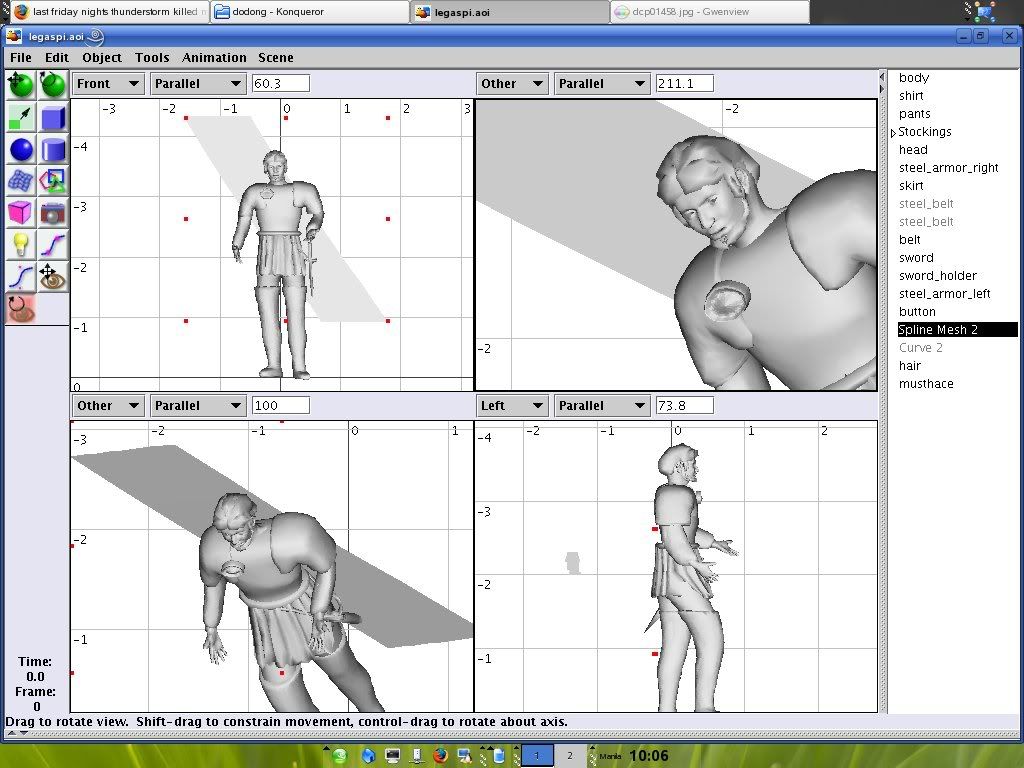Choose the Create Cube tool
Image resolution: width=1024 pixels, height=768 pixels.
[x=53, y=118]
